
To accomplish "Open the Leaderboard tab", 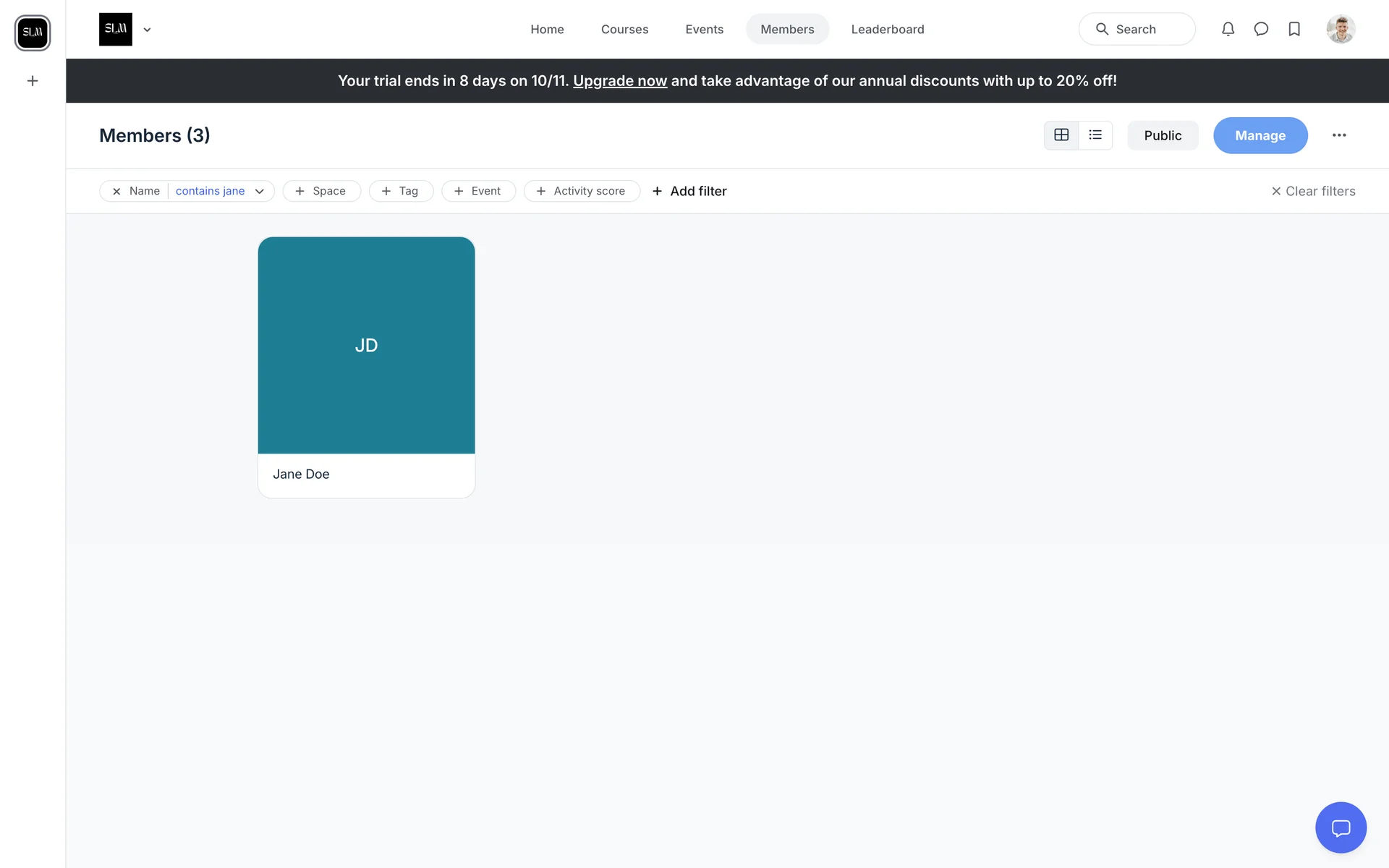I will pos(888,29).
